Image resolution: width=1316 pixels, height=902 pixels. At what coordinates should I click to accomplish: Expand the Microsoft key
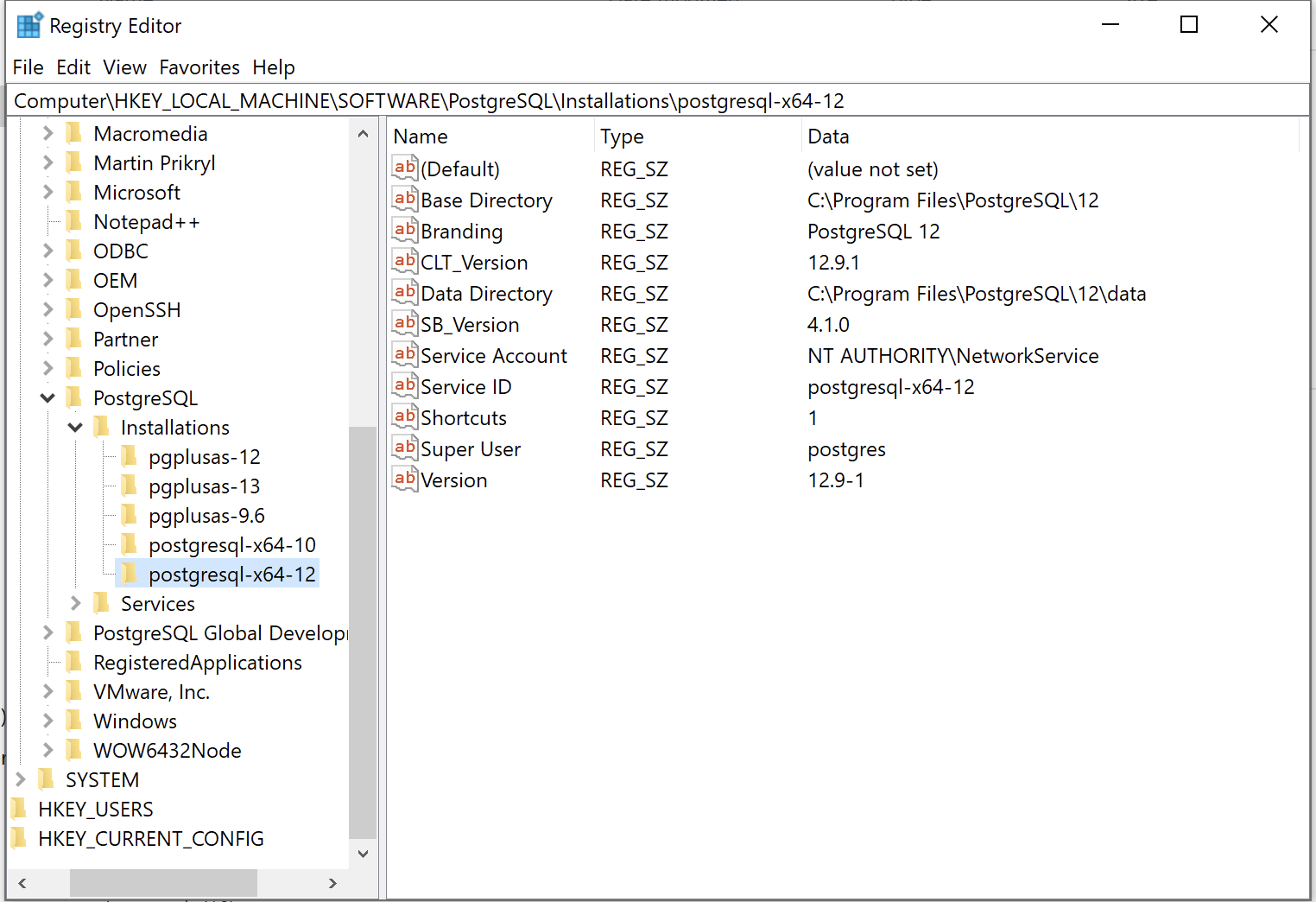tap(47, 193)
